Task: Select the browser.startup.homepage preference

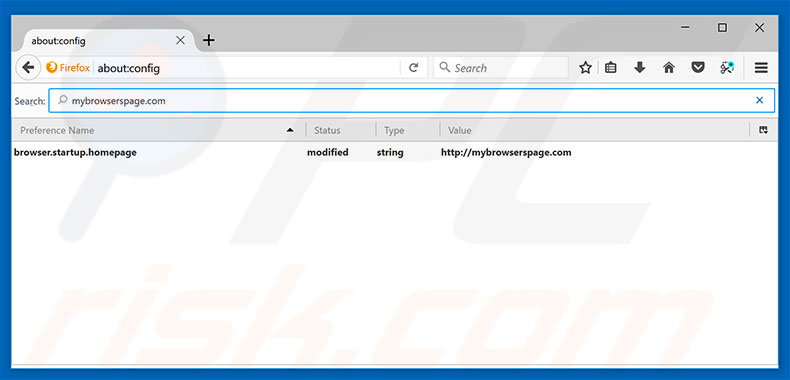Action: click(x=75, y=152)
